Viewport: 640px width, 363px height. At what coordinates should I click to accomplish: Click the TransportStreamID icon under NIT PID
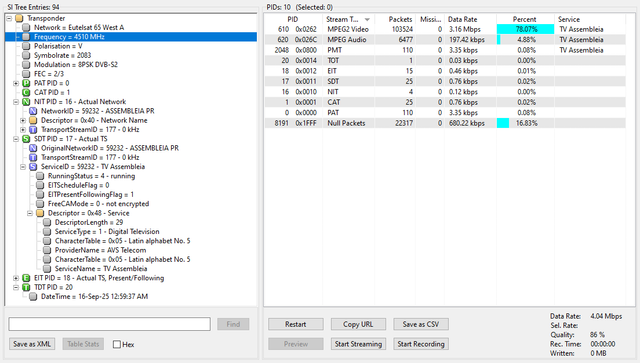[33, 129]
